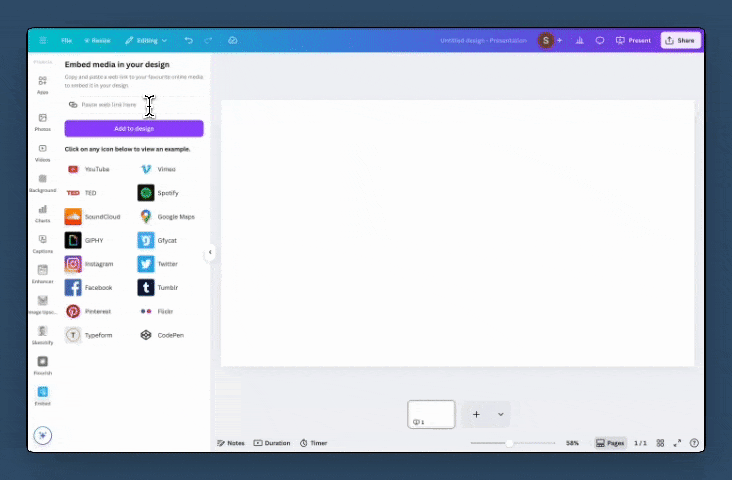View the CodePen embed example

(x=162, y=335)
